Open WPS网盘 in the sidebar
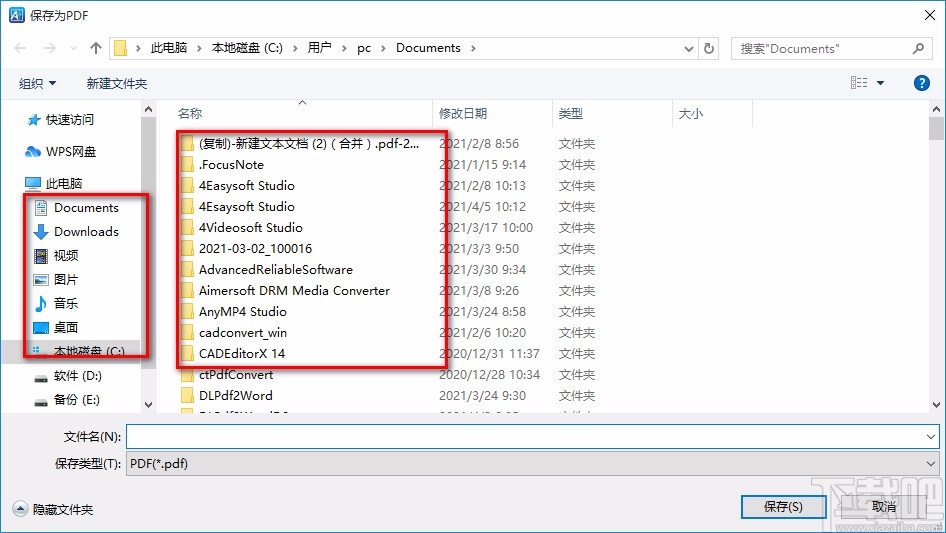The height and width of the screenshot is (533, 946). tap(60, 152)
